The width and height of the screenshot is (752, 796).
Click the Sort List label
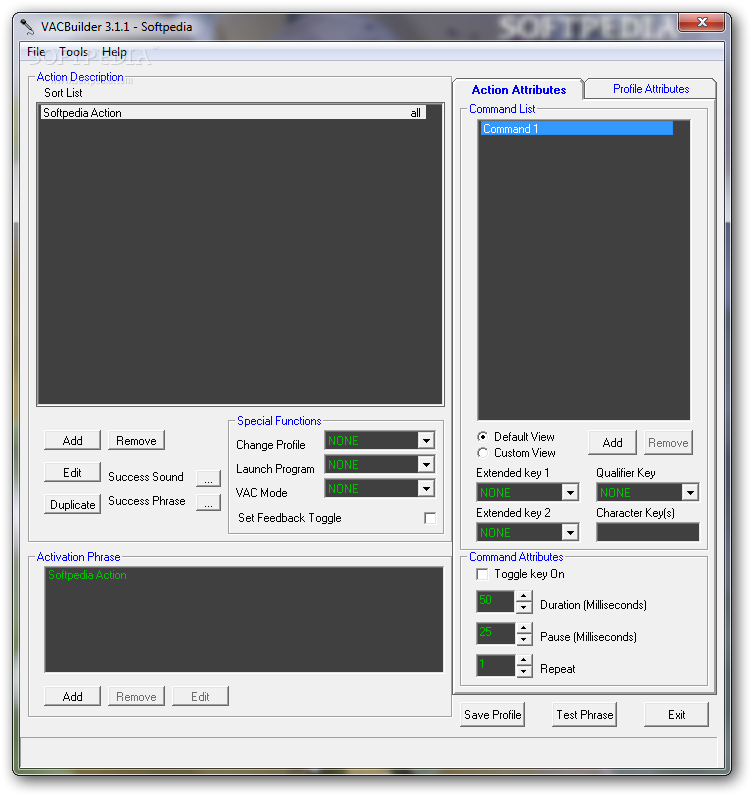click(x=63, y=93)
